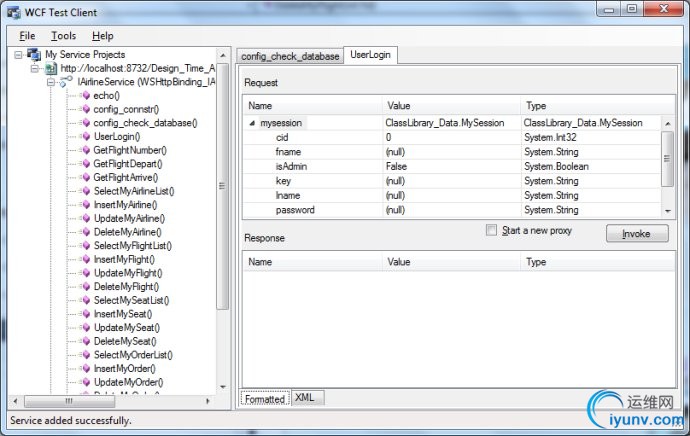Open the File menu

pos(27,36)
